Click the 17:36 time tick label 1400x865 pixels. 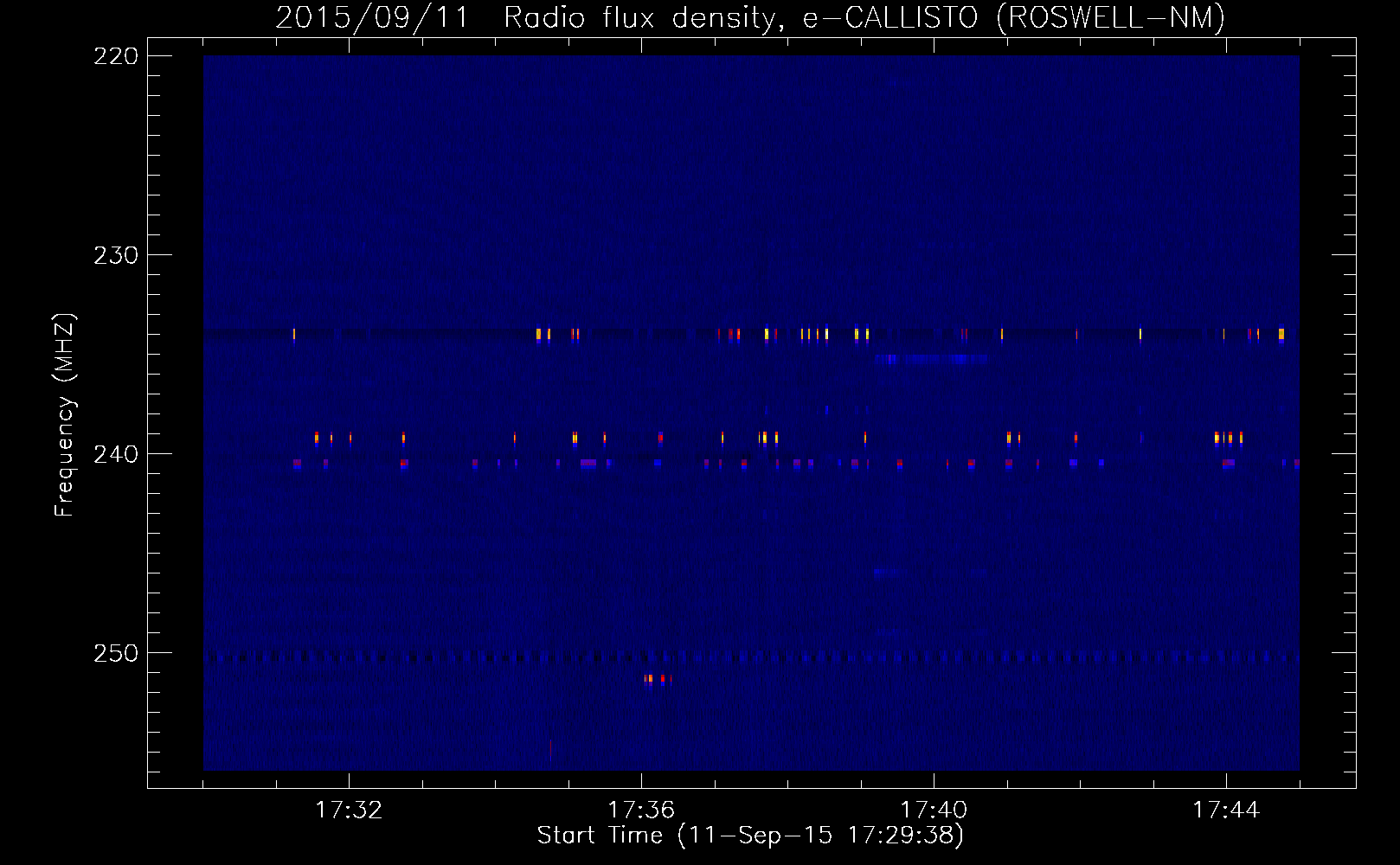[x=641, y=810]
